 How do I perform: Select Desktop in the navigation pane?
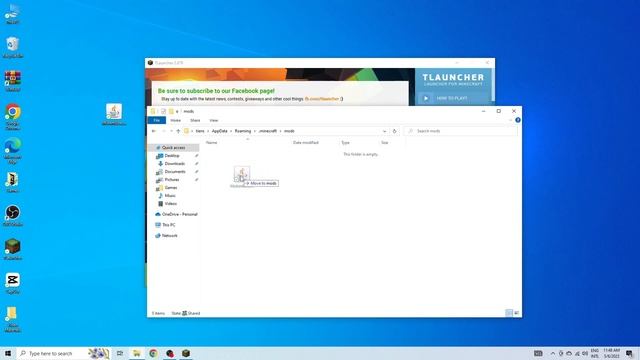172,156
